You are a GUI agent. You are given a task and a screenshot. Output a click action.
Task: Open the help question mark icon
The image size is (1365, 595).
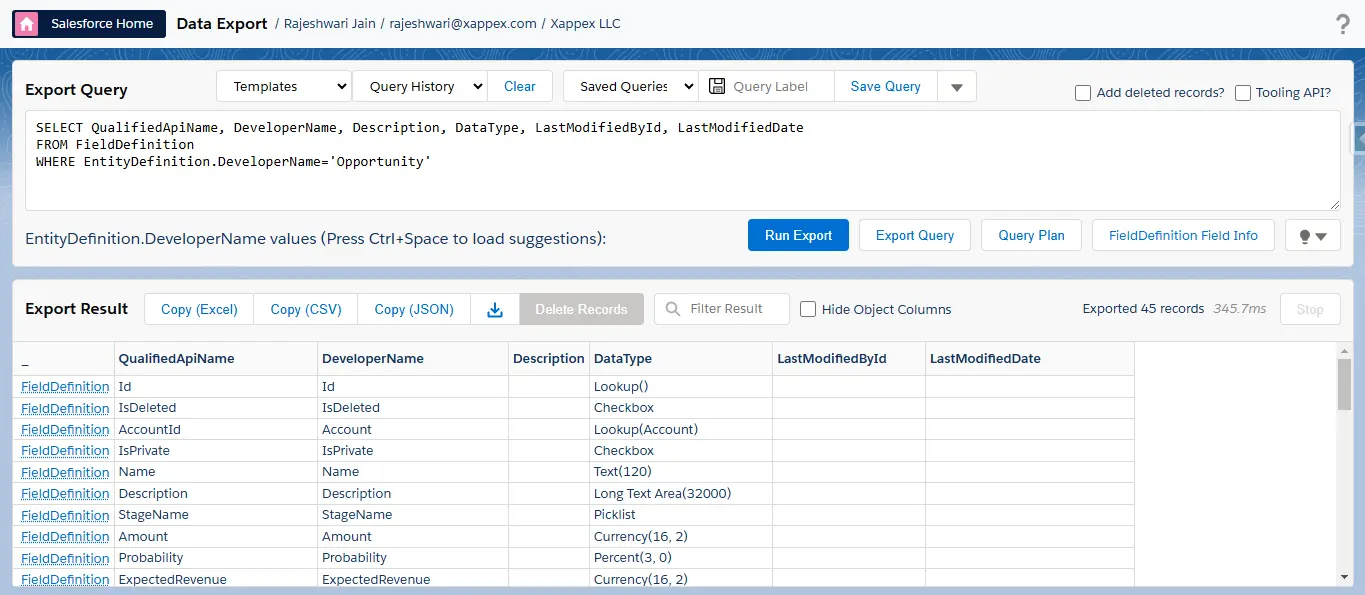(x=1343, y=25)
